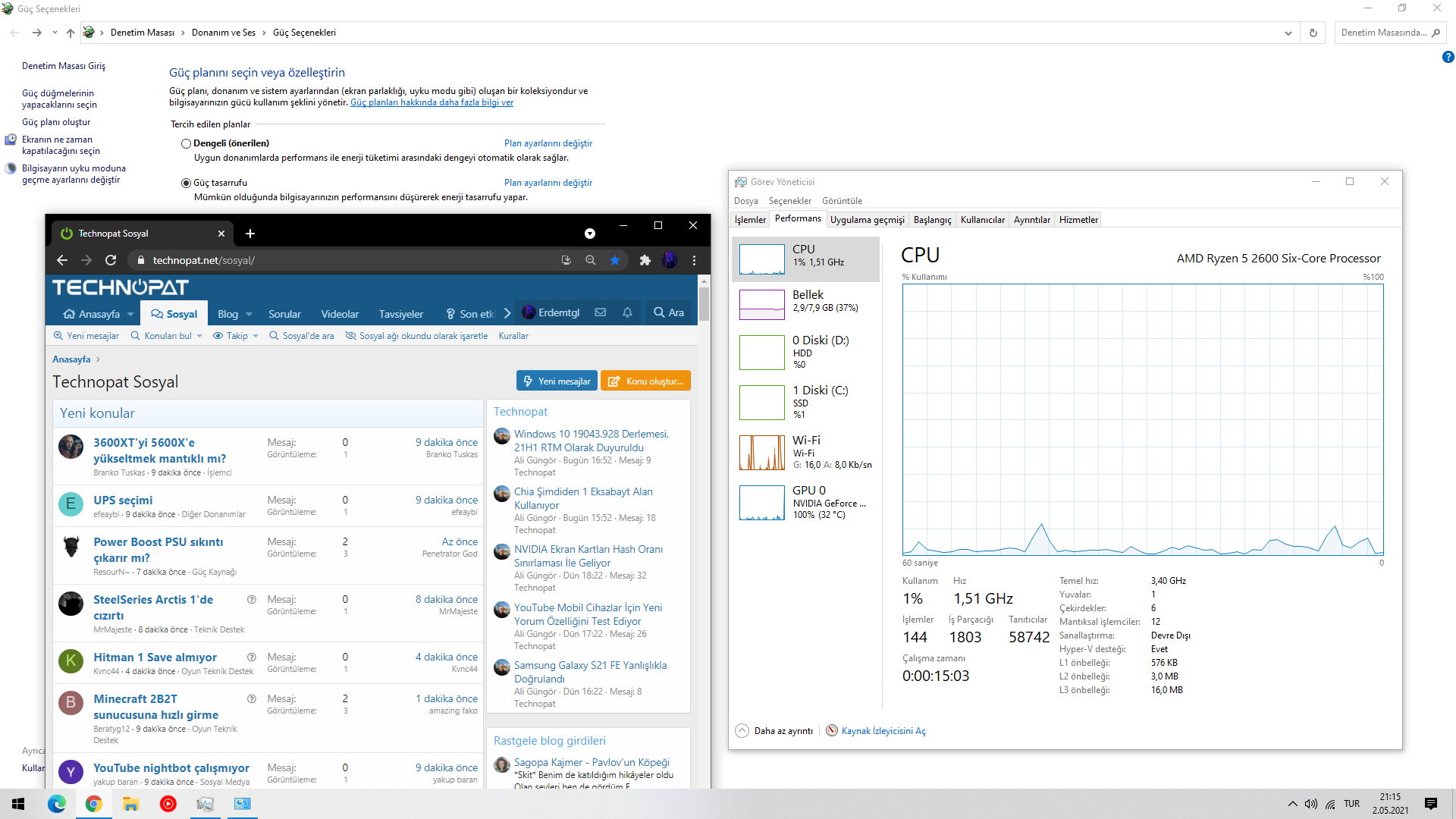Click the zoom magnifier icon in address bar
Screen dimensions: 1456x819
click(590, 260)
